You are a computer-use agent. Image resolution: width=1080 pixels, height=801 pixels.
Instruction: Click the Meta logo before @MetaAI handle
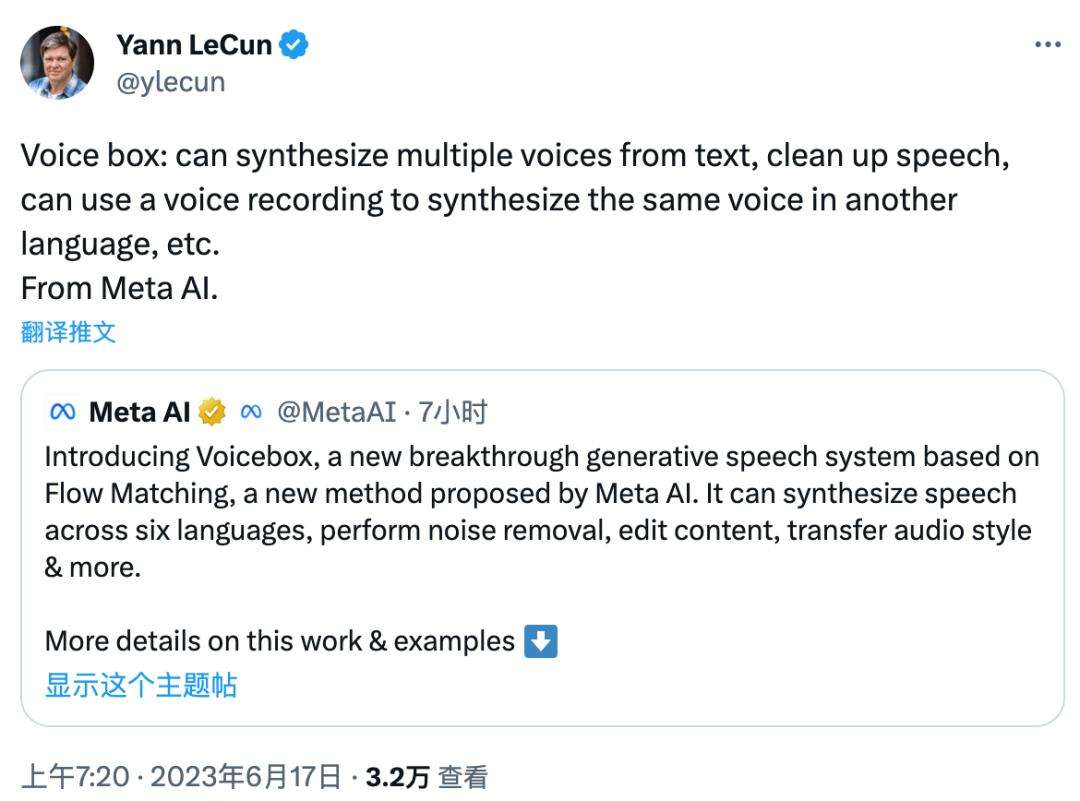(250, 410)
